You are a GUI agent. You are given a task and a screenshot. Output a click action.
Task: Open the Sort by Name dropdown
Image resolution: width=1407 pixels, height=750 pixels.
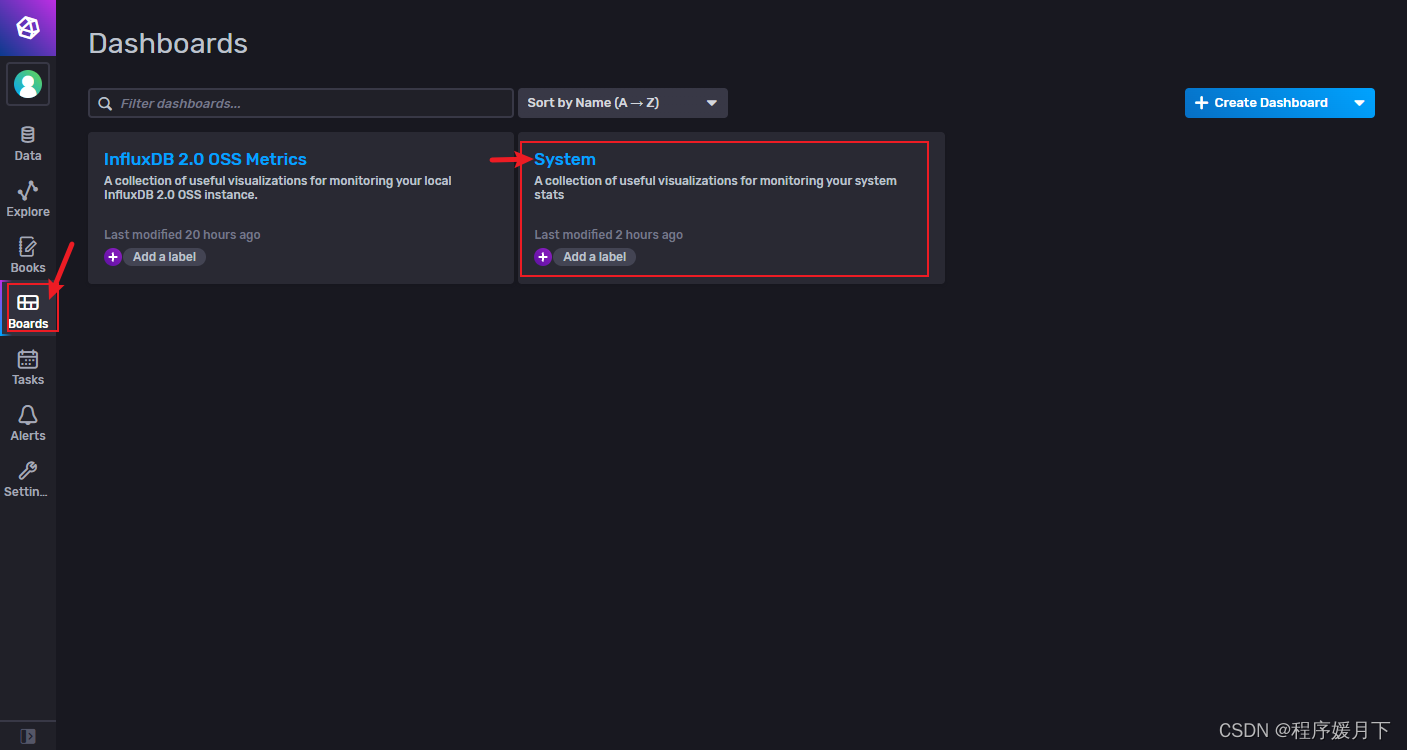coord(622,103)
